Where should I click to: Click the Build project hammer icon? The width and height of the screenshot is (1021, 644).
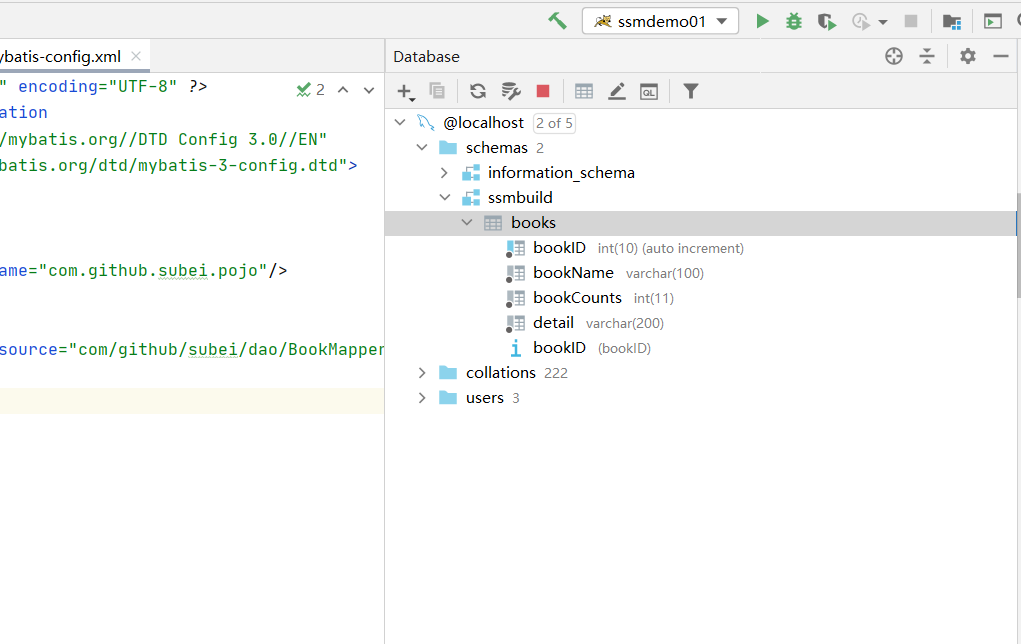(x=557, y=21)
